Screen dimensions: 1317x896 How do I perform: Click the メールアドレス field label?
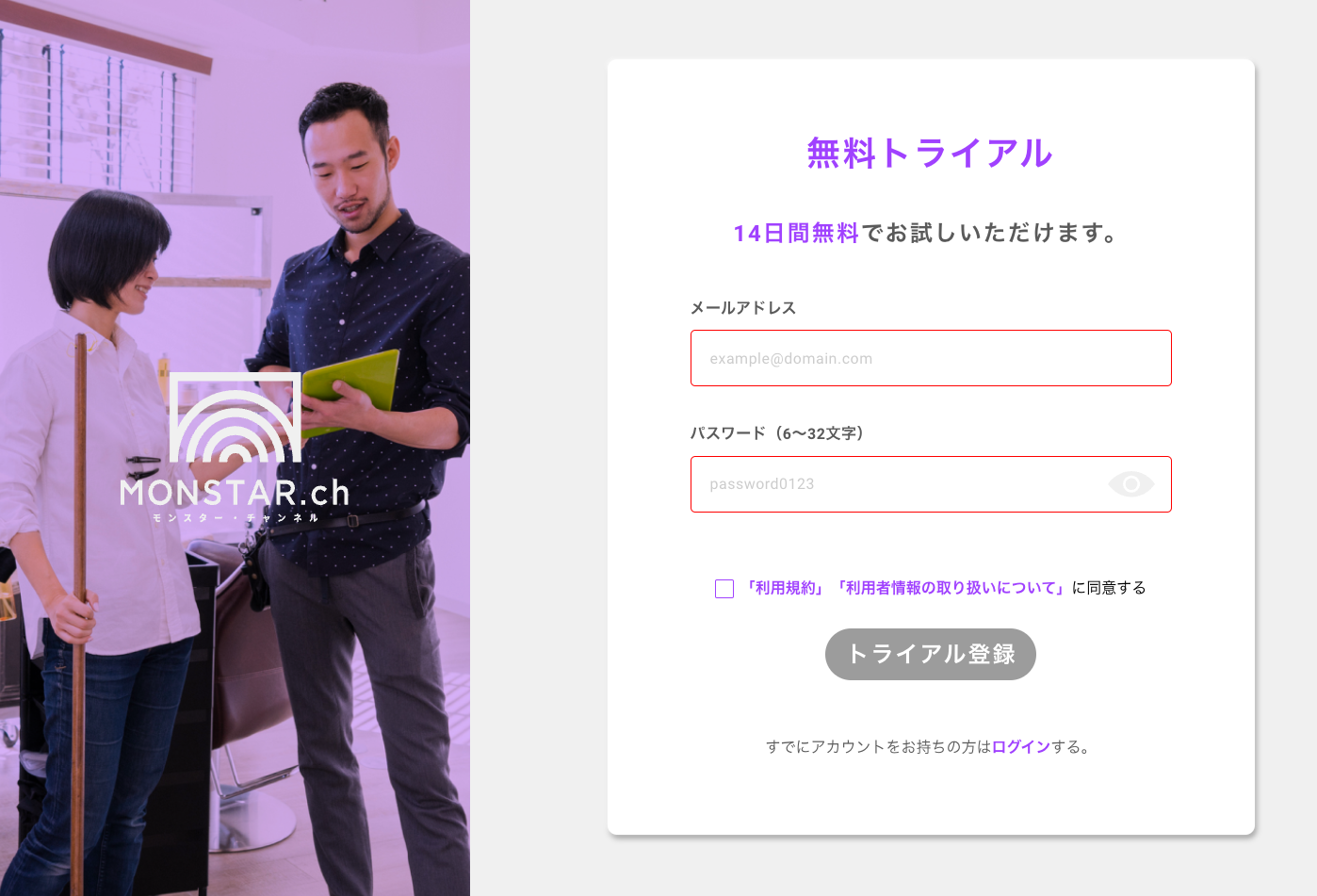(743, 308)
